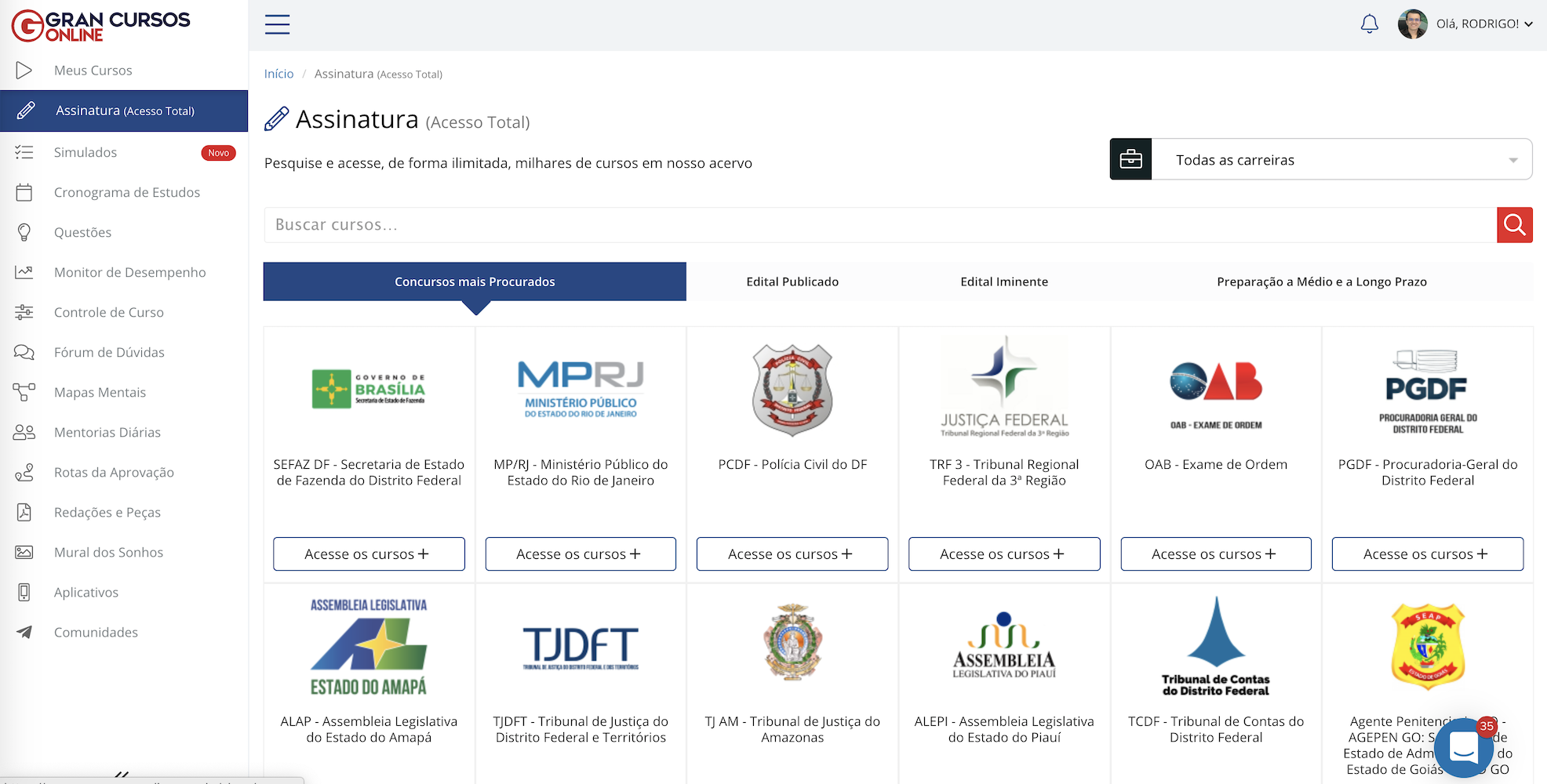Click the Redações e Peças document icon
Screen dimensions: 1547x784
tap(24, 512)
